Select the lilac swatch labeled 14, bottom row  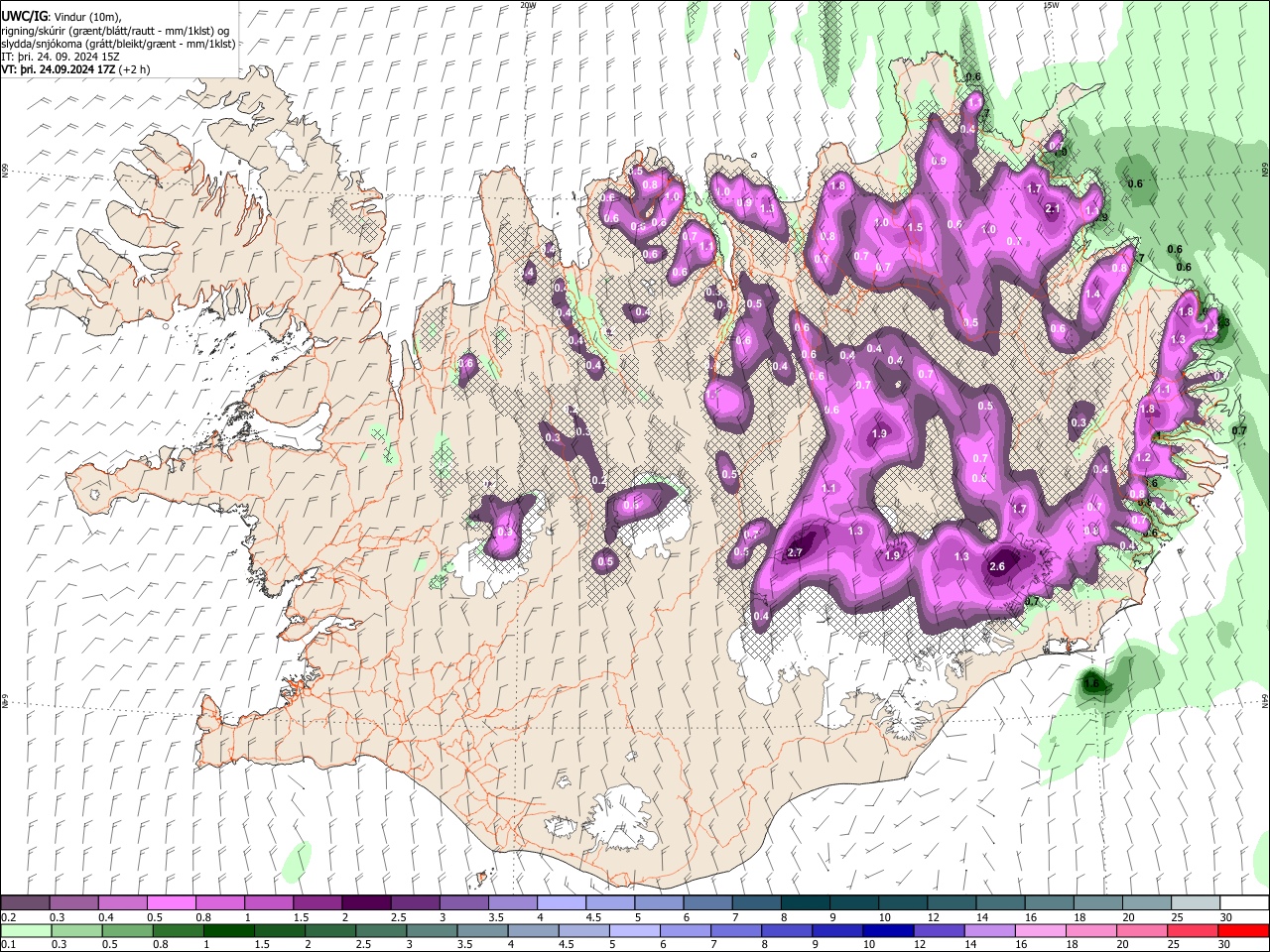point(990,930)
